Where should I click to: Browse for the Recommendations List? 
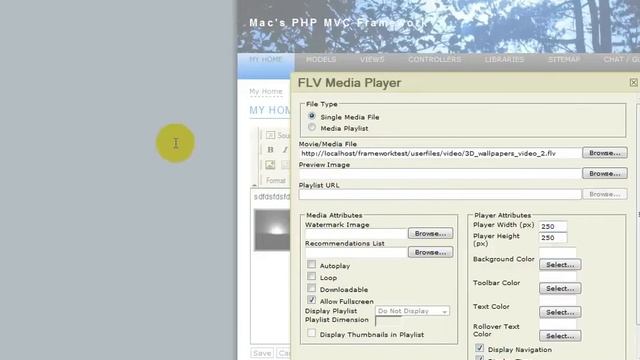pyautogui.click(x=430, y=252)
